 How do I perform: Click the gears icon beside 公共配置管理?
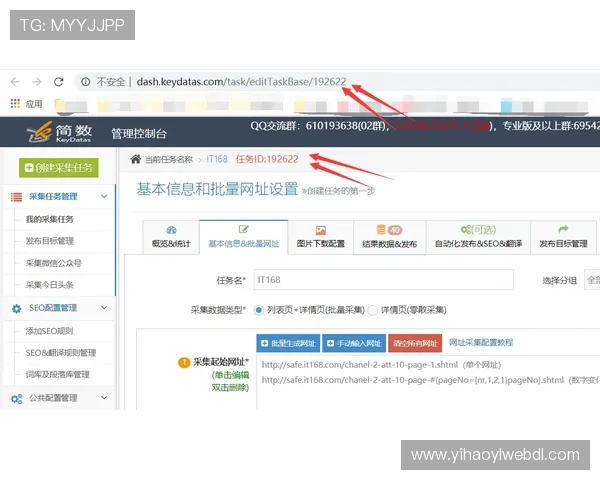(x=16, y=399)
